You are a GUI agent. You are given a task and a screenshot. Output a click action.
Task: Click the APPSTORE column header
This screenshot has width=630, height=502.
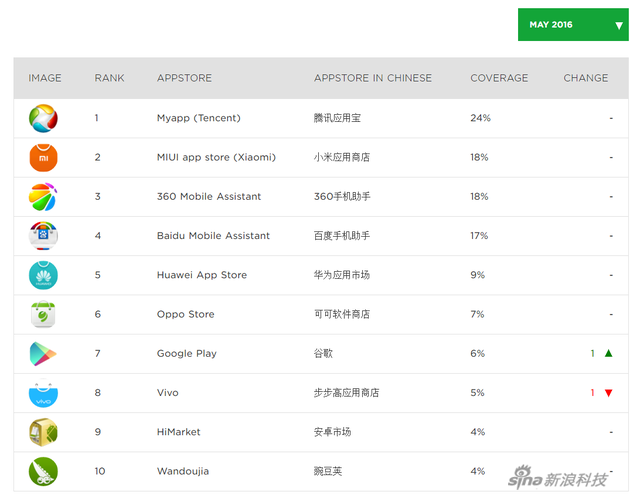(x=184, y=78)
